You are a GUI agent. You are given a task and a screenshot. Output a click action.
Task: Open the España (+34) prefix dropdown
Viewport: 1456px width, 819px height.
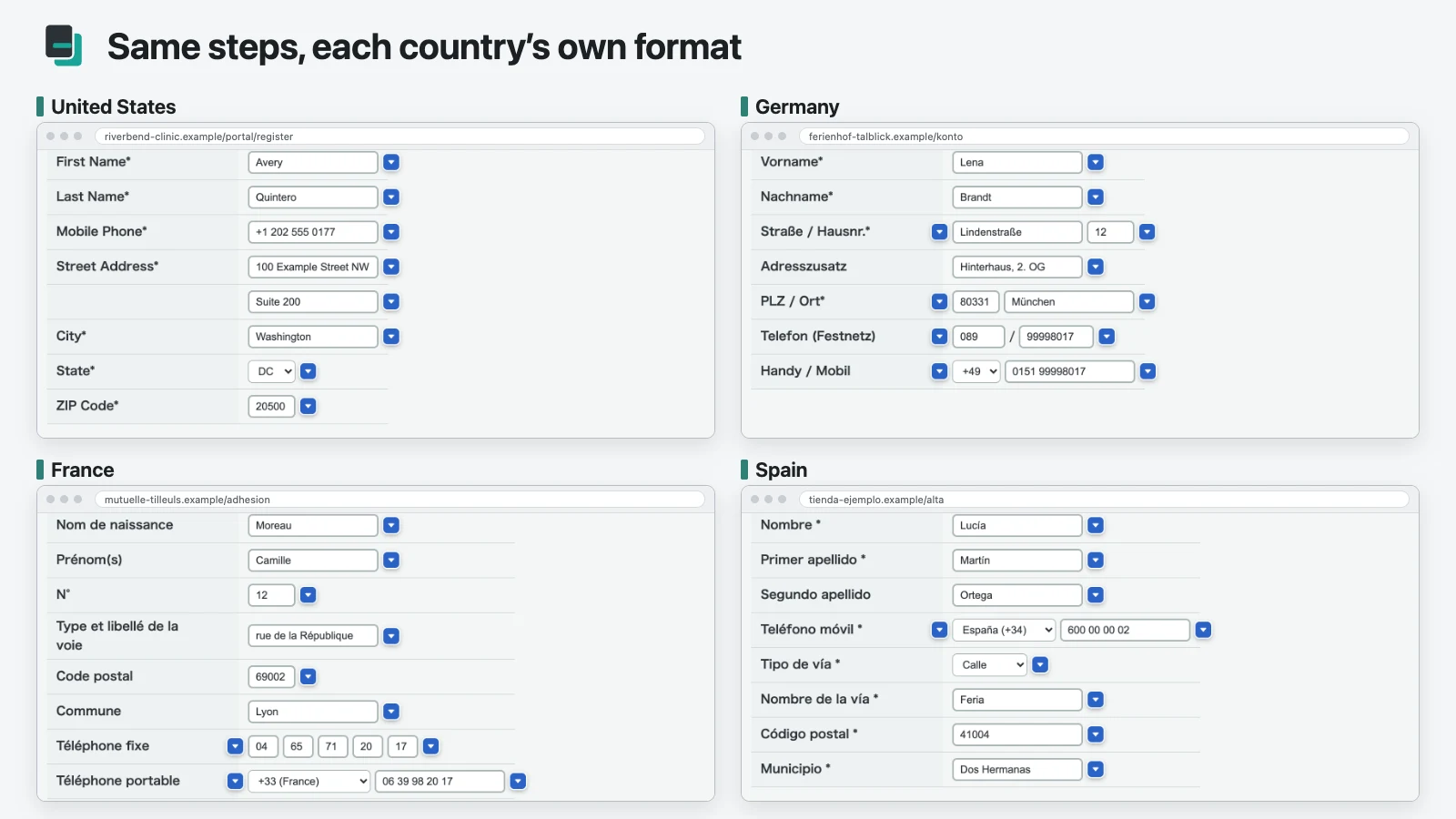point(1005,630)
